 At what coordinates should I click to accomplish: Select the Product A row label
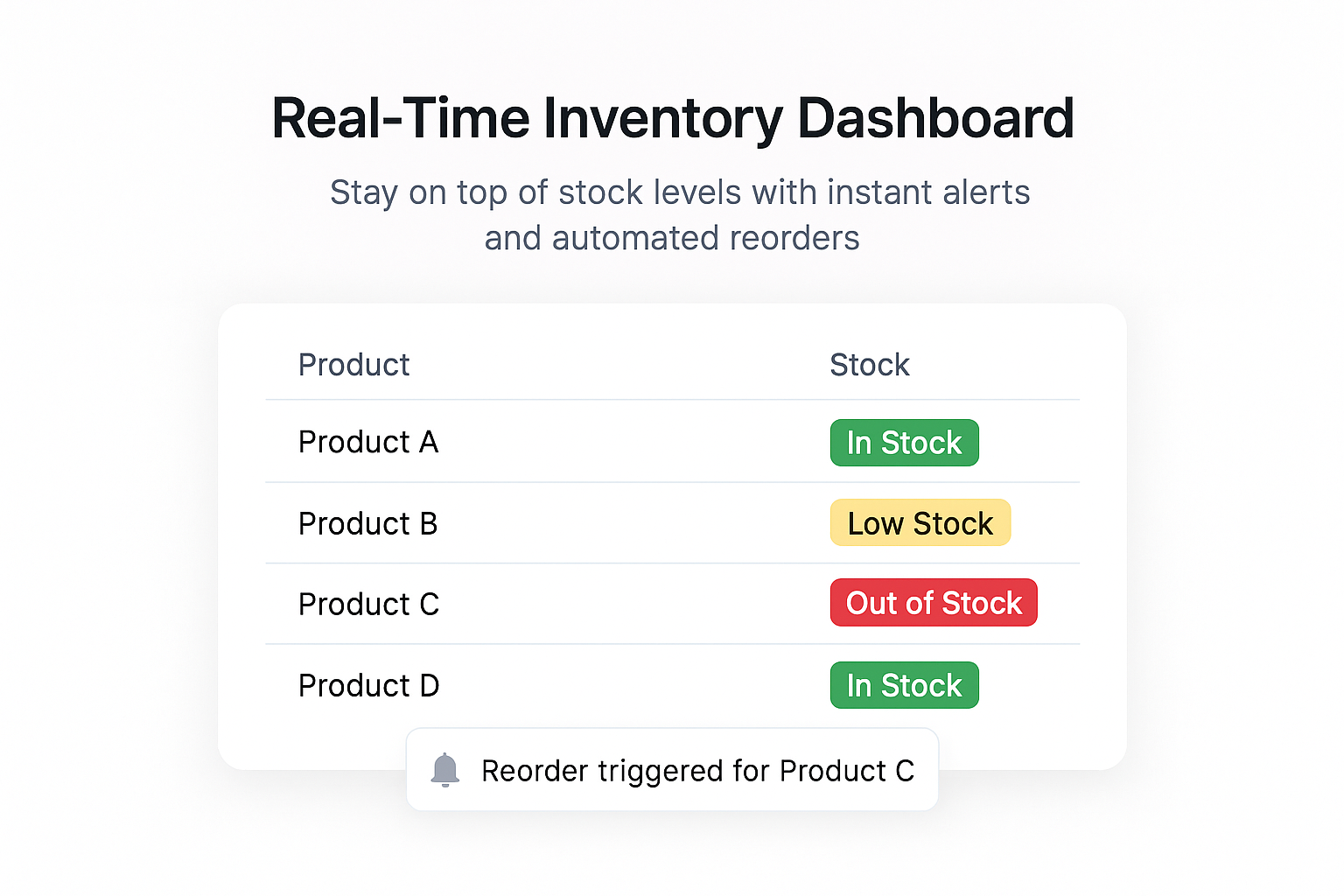coord(368,442)
